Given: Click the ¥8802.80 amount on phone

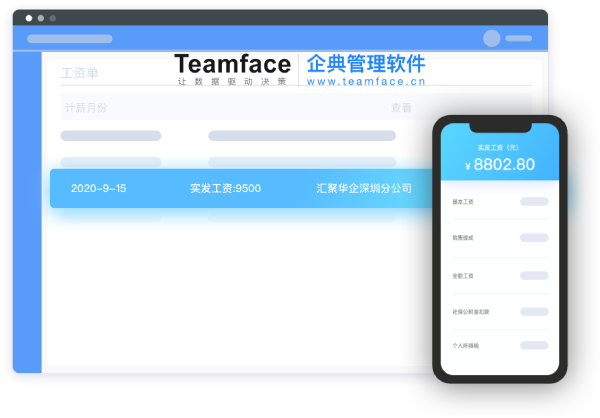Looking at the screenshot, I should point(499,165).
